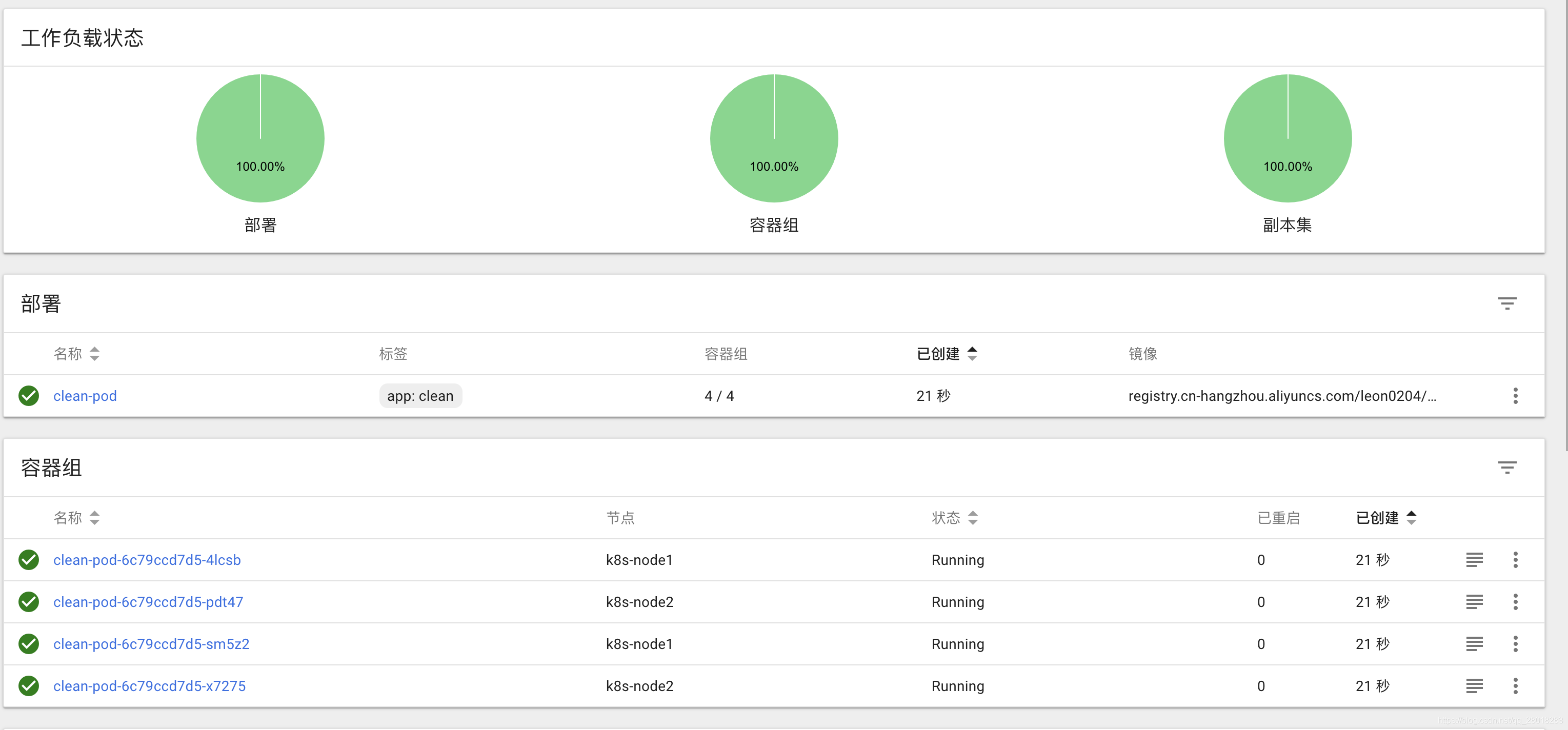Open the clean-pod deployment link

(85, 396)
